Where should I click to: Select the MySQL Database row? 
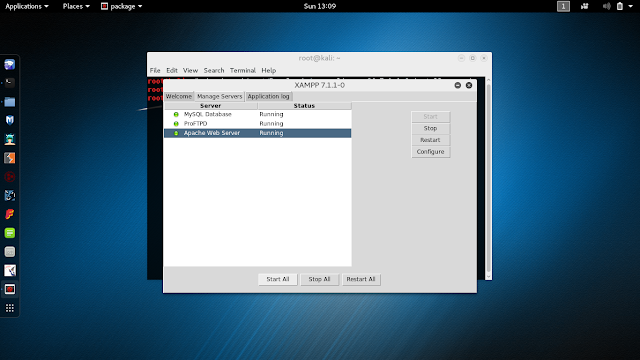click(258, 114)
